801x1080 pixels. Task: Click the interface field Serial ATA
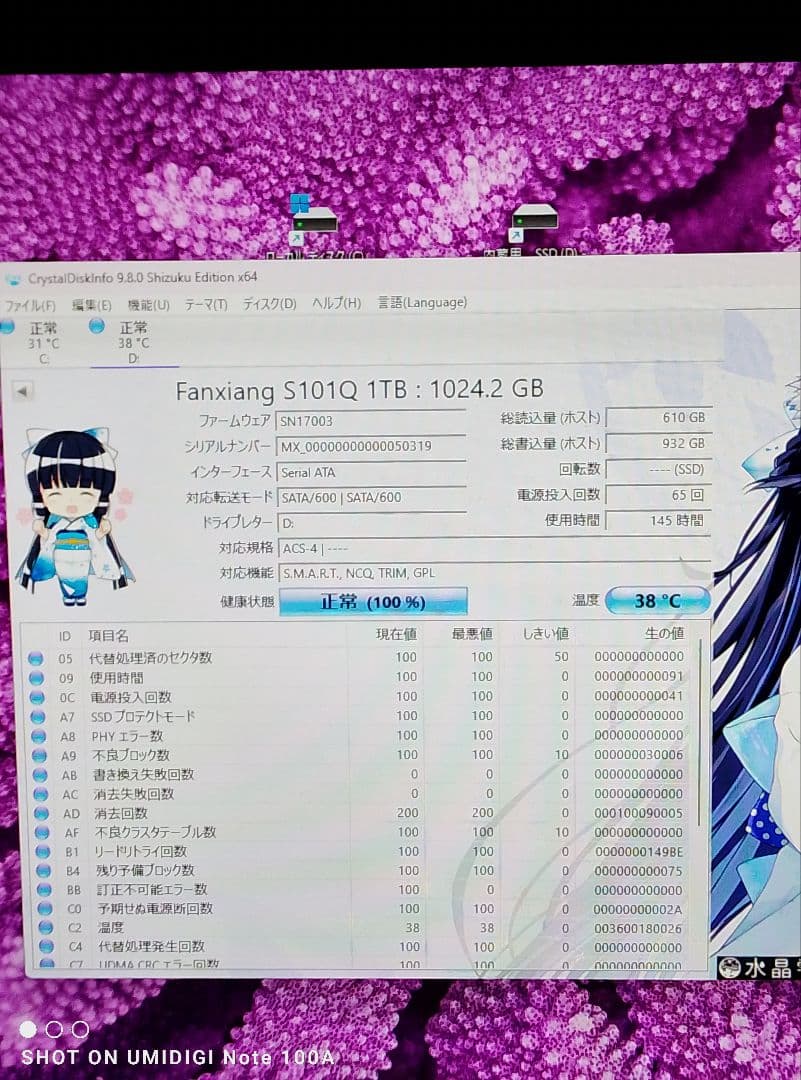[x=371, y=472]
